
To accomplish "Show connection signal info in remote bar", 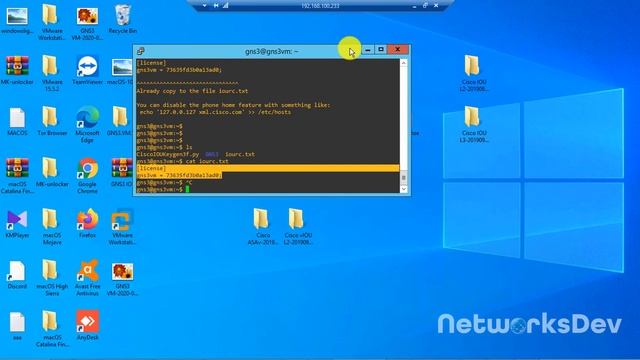I will point(225,6).
